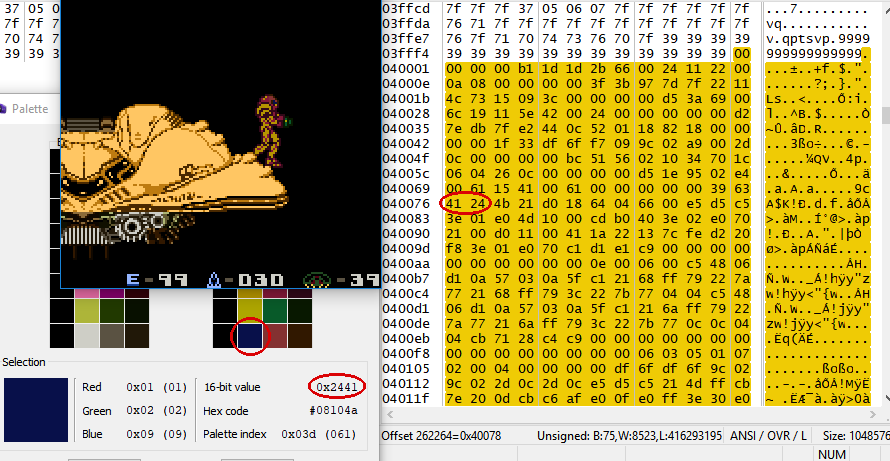Click offset label 04011f
890x461 pixels.
coord(406,399)
